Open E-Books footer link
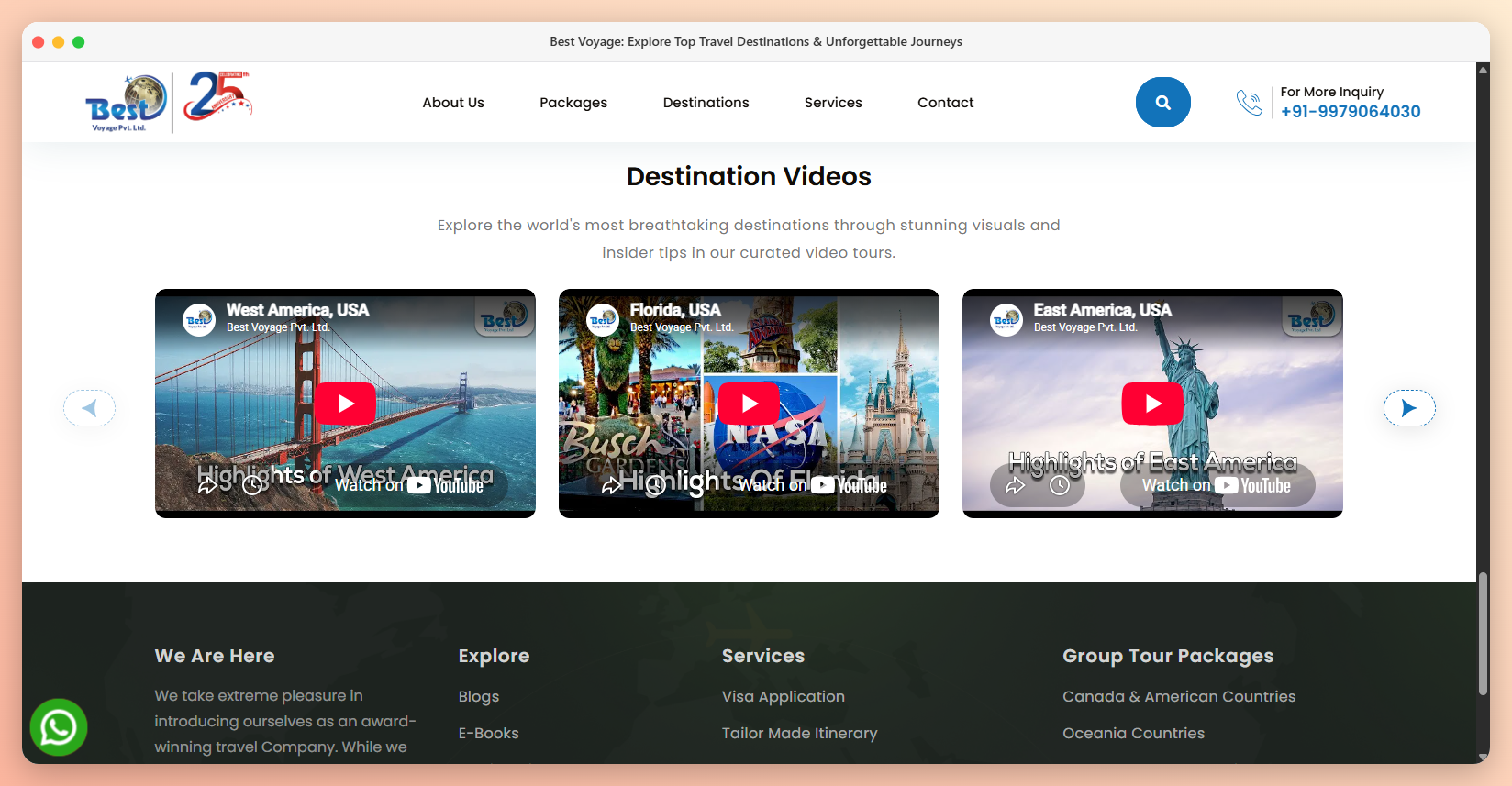Viewport: 1512px width, 786px height. click(489, 734)
